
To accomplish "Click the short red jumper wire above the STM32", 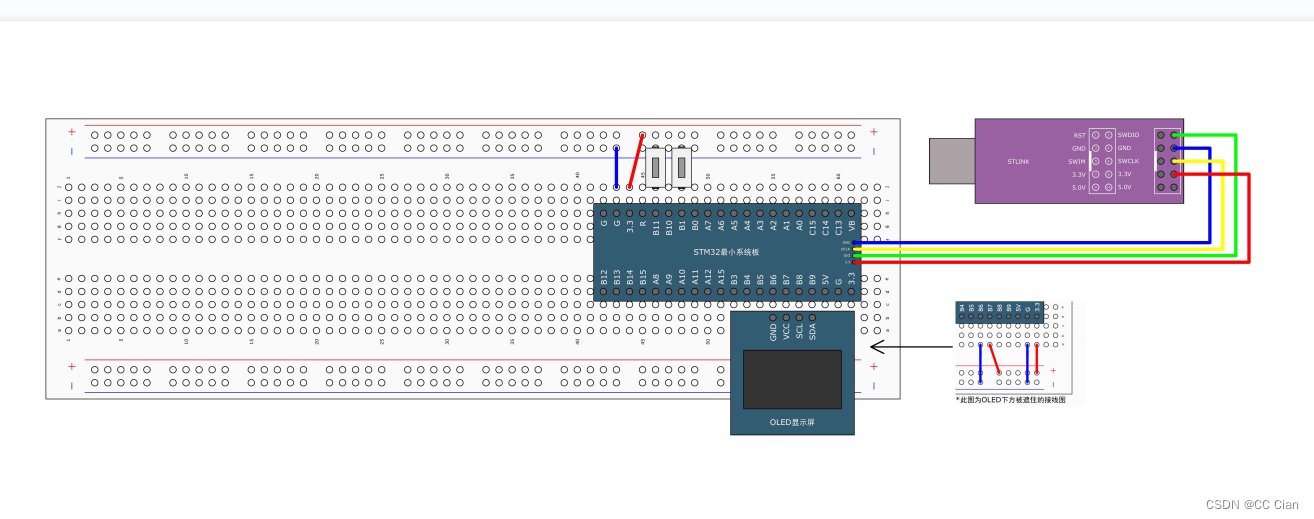I will click(636, 161).
